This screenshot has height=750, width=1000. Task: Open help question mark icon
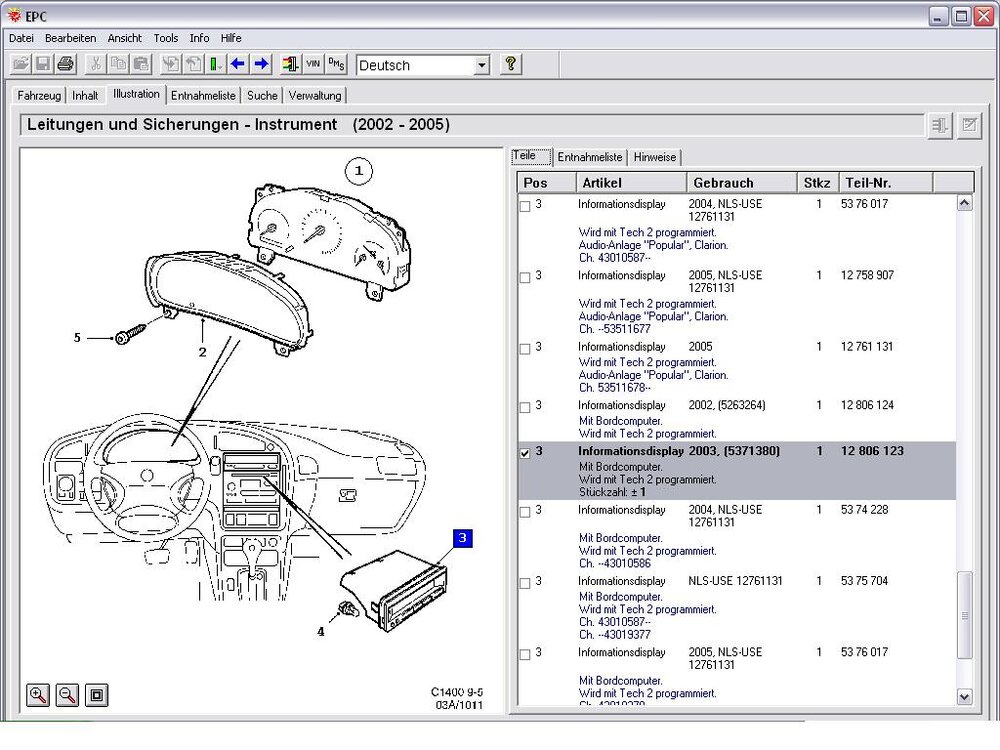coord(510,64)
